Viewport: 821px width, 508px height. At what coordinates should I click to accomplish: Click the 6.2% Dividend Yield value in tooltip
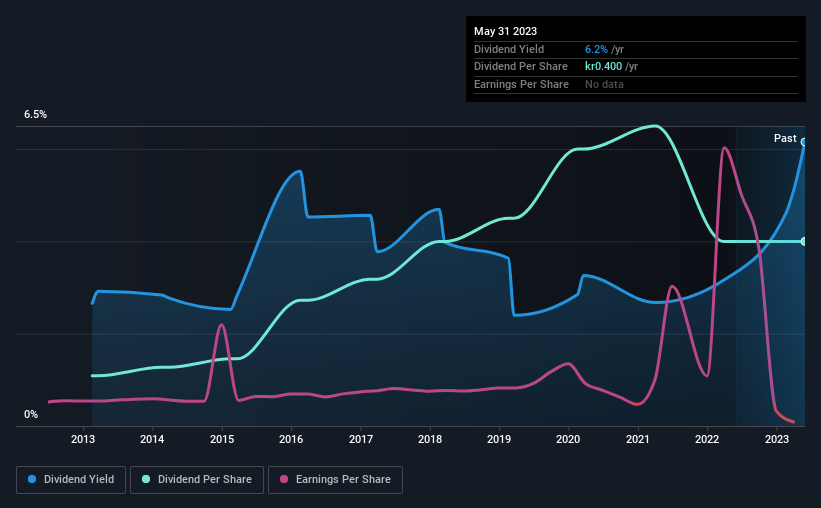click(596, 49)
